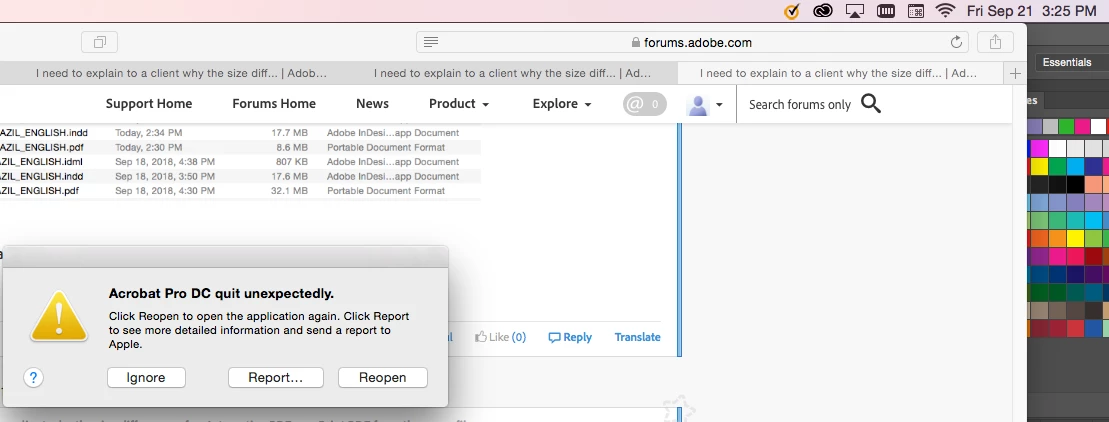Click the '17.7 MB' file size entry

pos(289,133)
